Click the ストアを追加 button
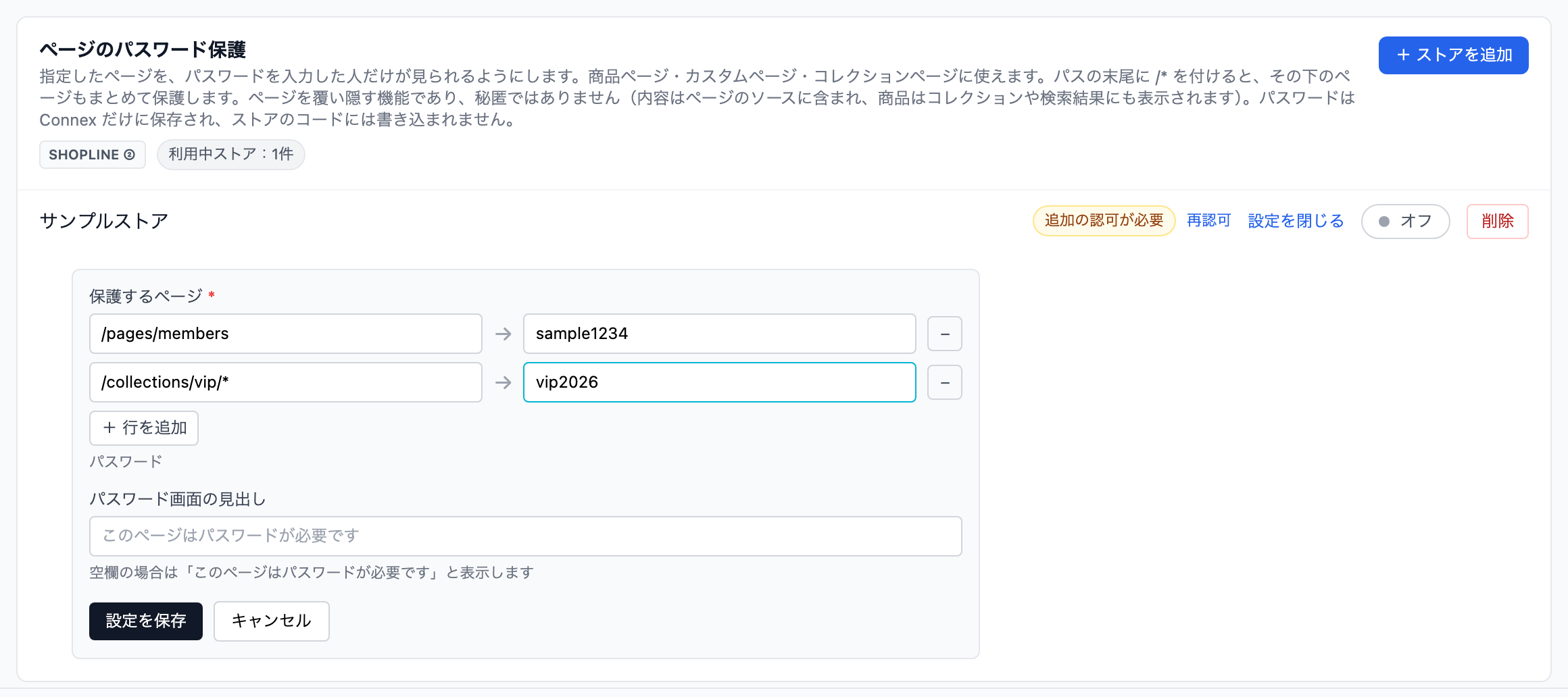 [x=1453, y=55]
